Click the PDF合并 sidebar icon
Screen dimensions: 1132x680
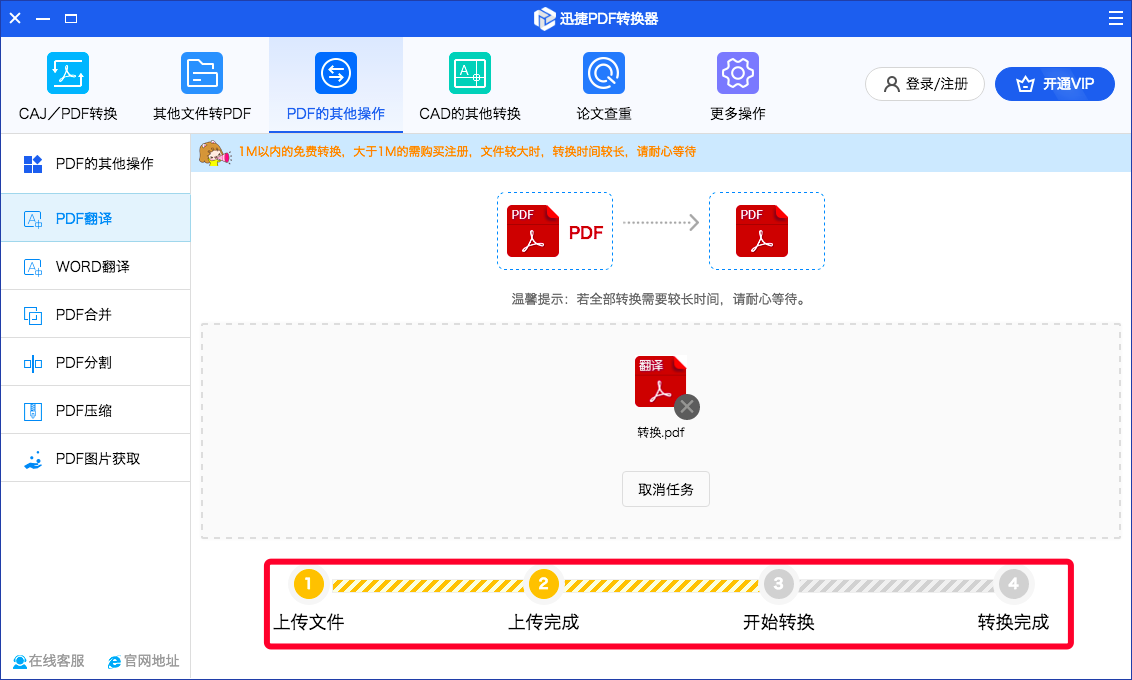(x=32, y=315)
